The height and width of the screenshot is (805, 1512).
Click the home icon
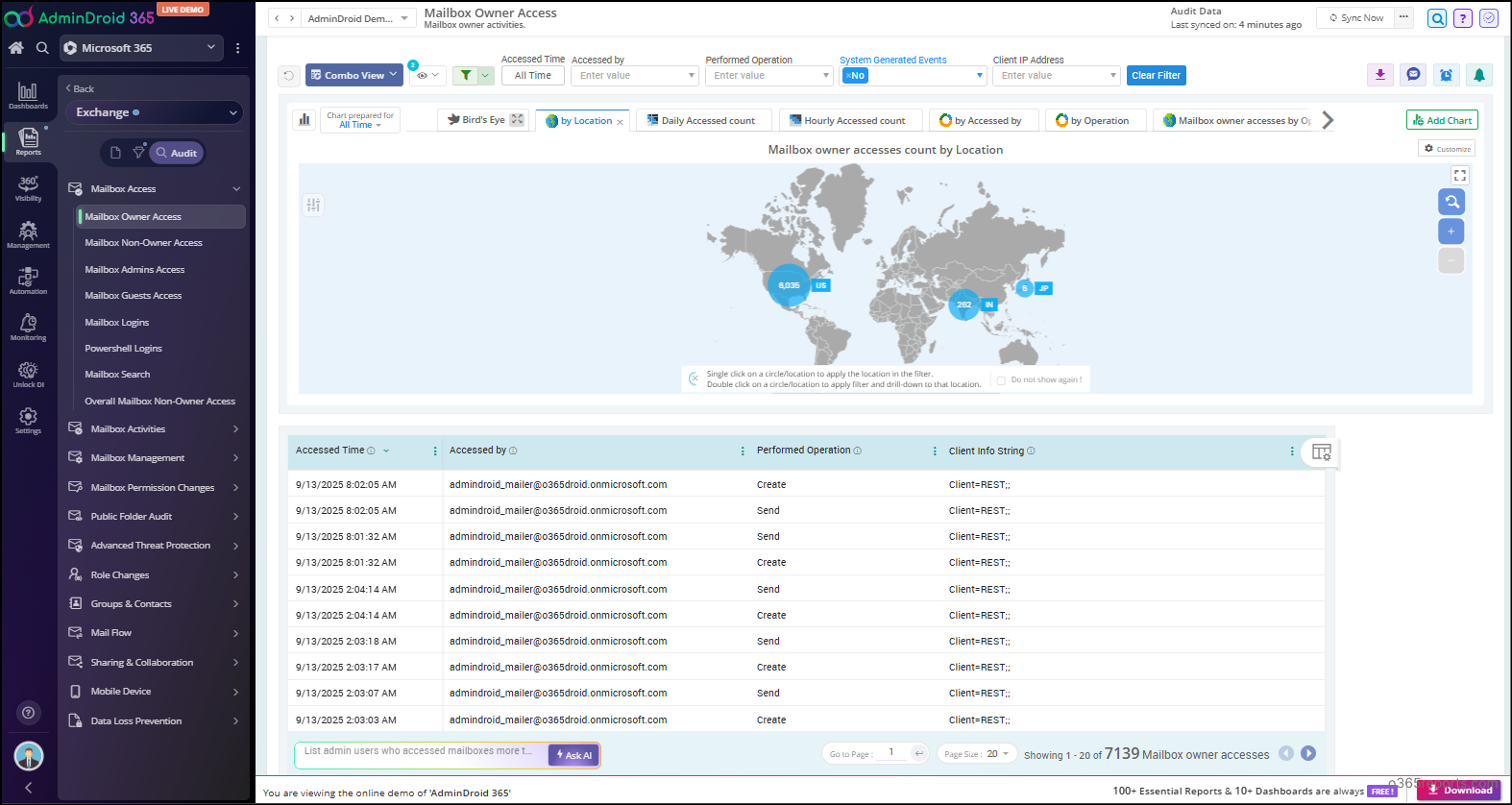click(15, 48)
